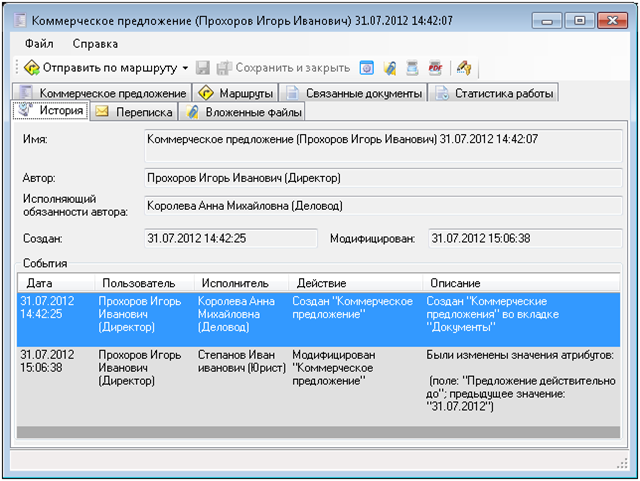The height and width of the screenshot is (481, 640).
Task: Click the document icon in the title bar
Action: [20, 20]
